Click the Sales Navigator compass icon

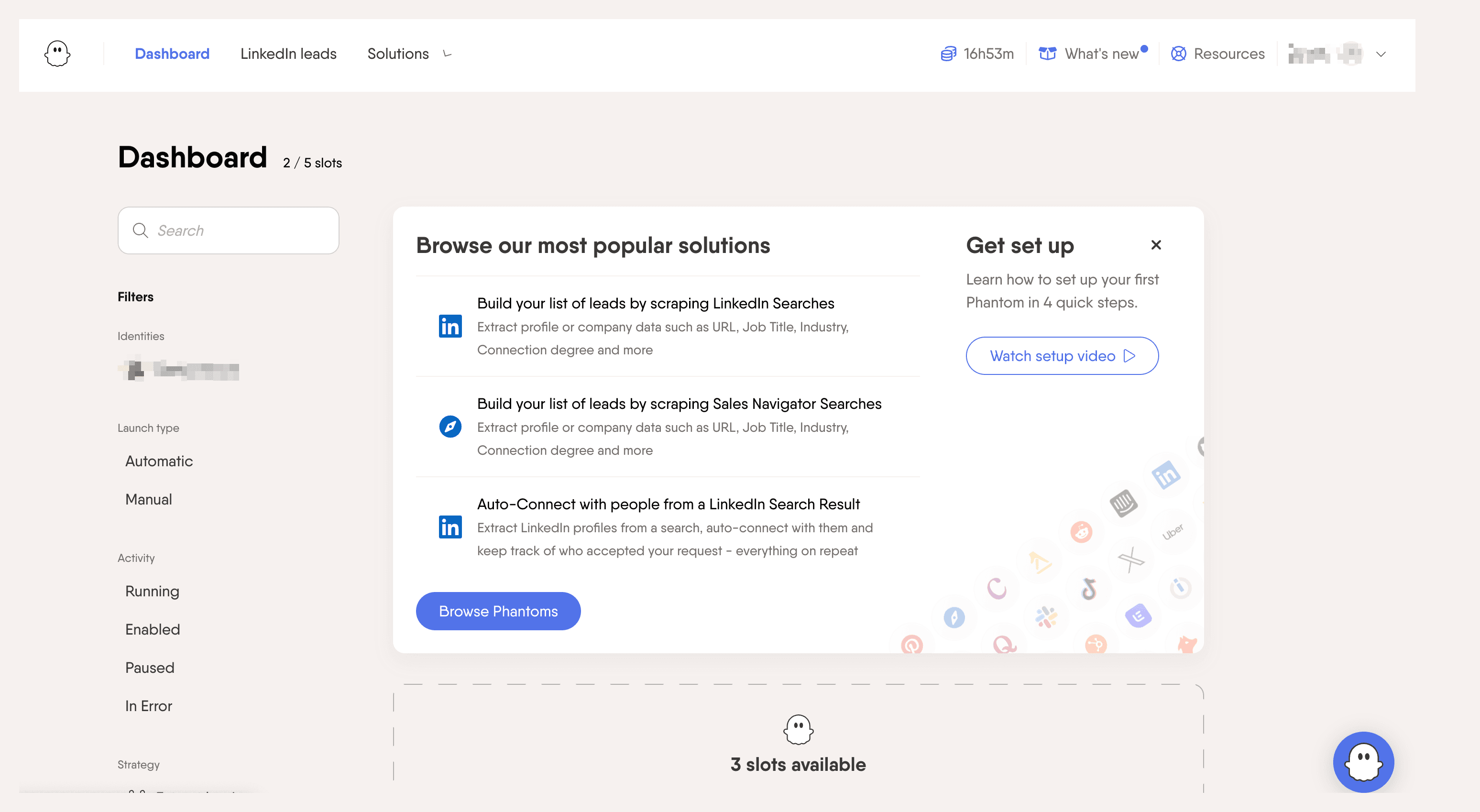tap(450, 427)
